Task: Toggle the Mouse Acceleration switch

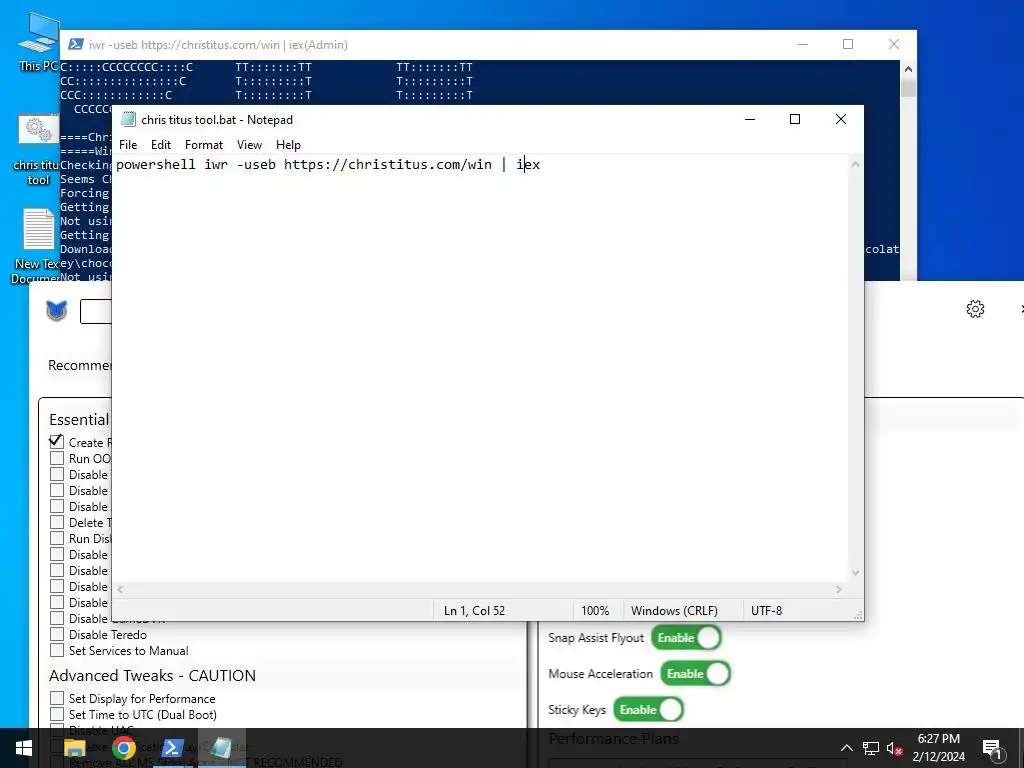Action: (x=696, y=673)
